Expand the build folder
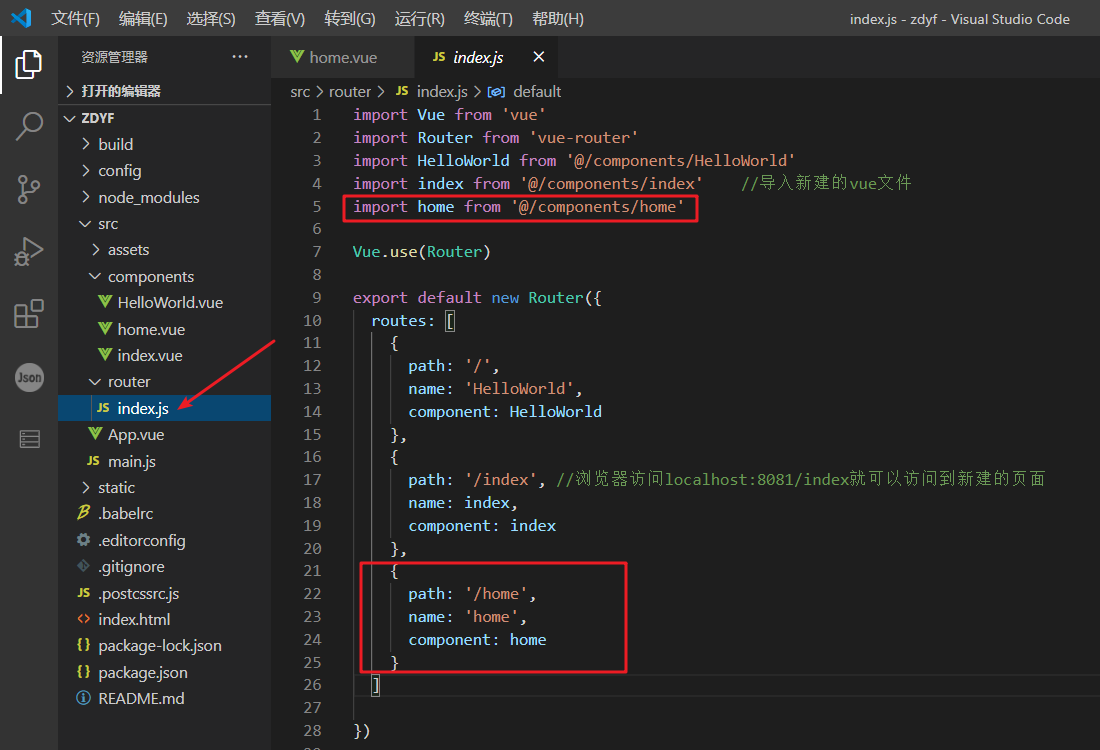This screenshot has width=1100, height=750. coord(165,145)
